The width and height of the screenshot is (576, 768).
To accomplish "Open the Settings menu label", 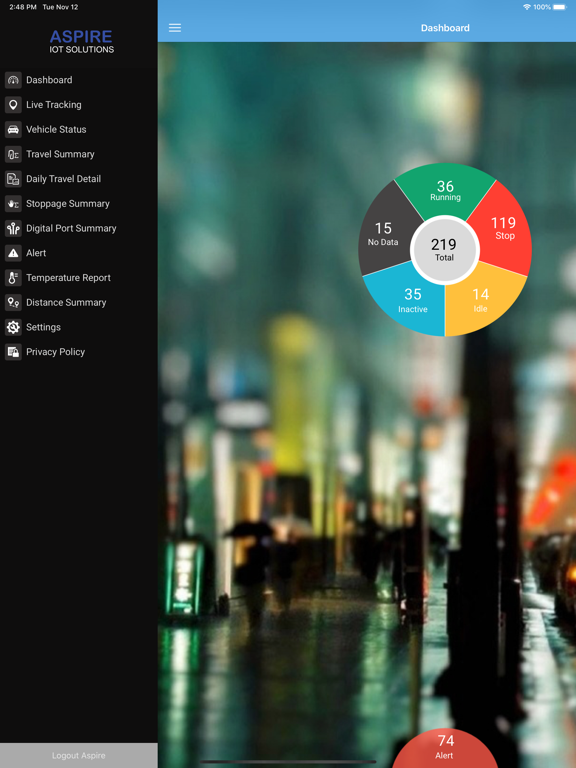I will 44,327.
